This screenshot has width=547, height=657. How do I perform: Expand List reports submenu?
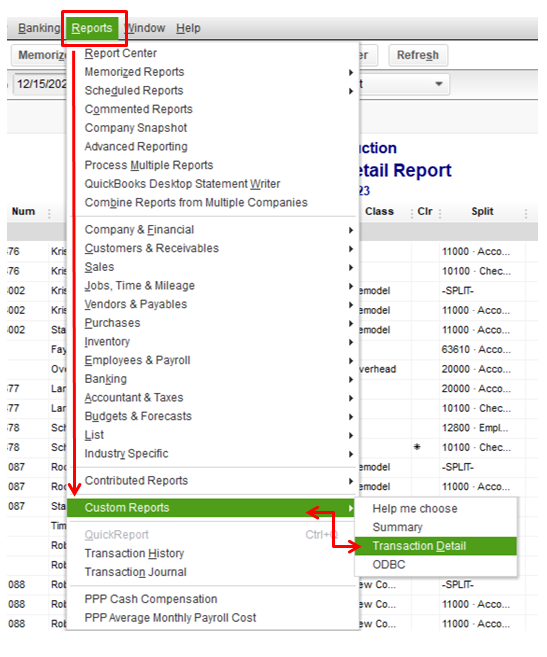pos(213,435)
